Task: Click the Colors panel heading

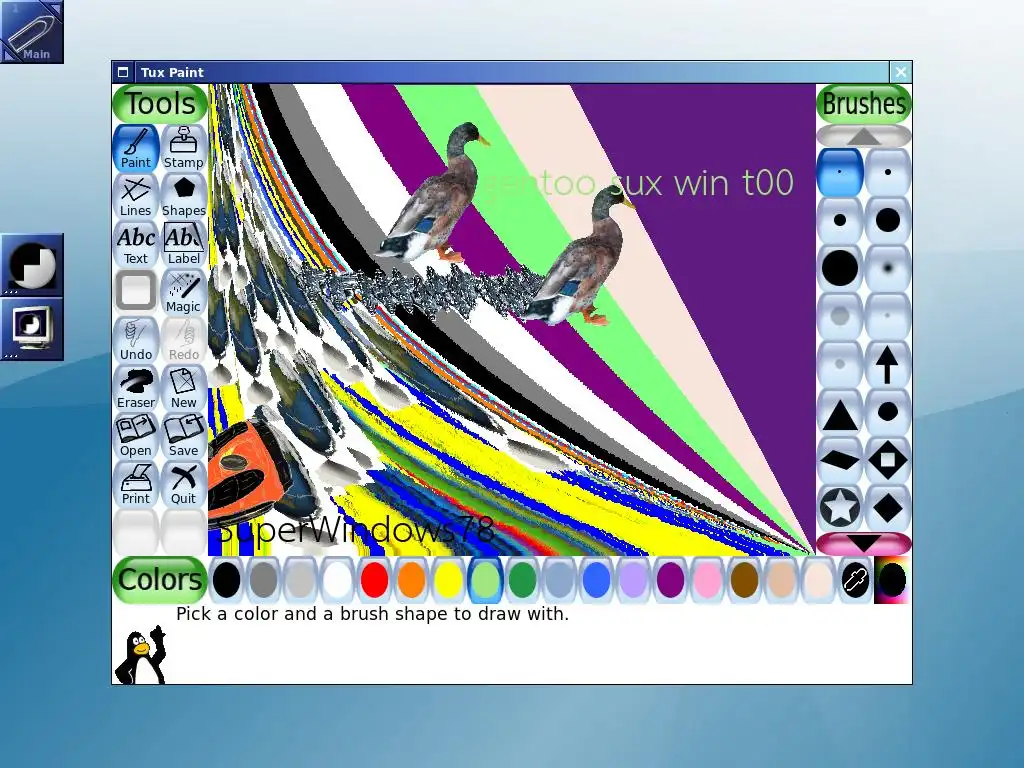Action: click(160, 579)
